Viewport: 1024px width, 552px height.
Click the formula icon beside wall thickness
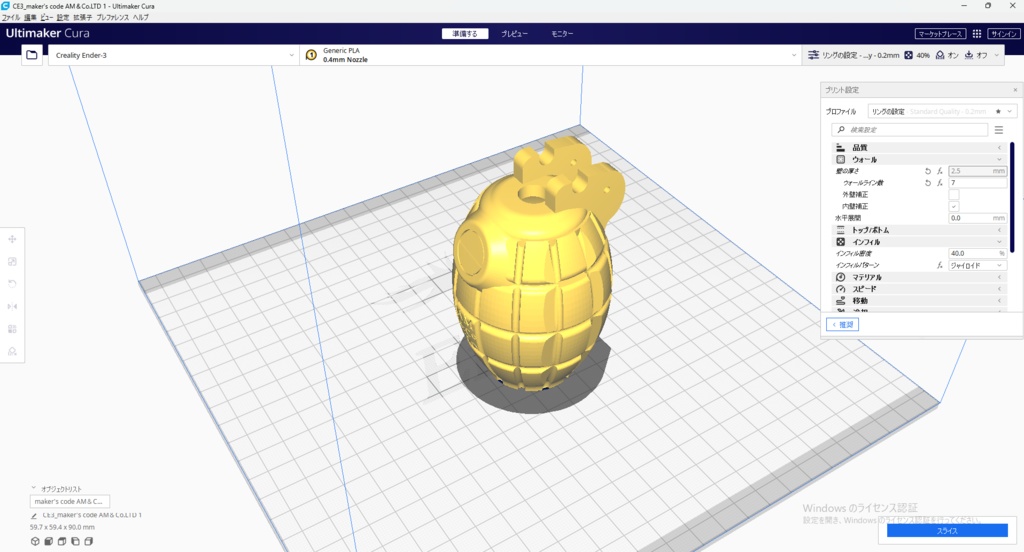[940, 171]
